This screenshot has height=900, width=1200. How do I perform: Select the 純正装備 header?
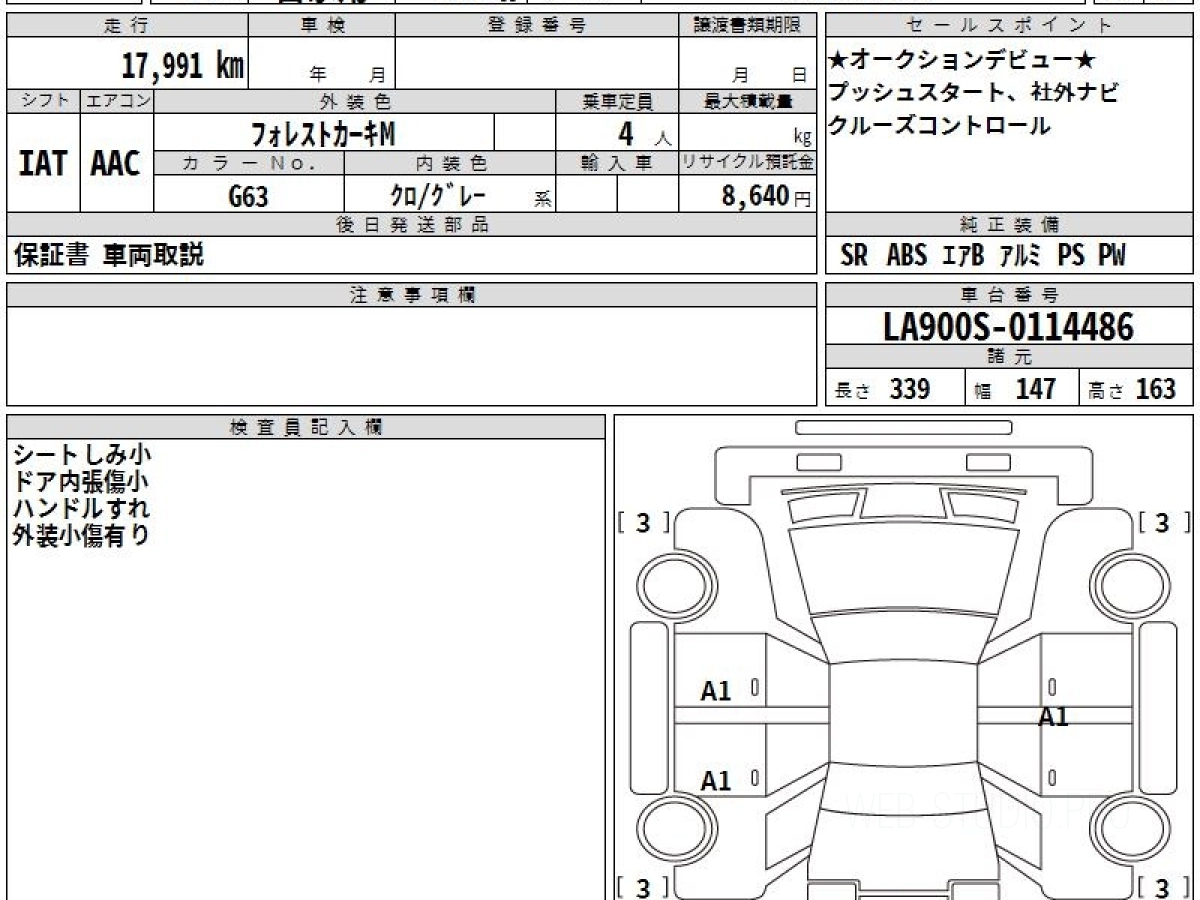(1010, 225)
